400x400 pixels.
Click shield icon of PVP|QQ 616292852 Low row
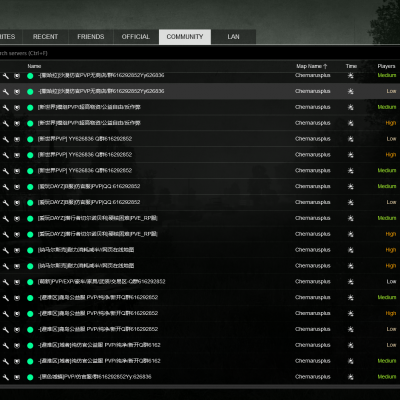pos(17,203)
